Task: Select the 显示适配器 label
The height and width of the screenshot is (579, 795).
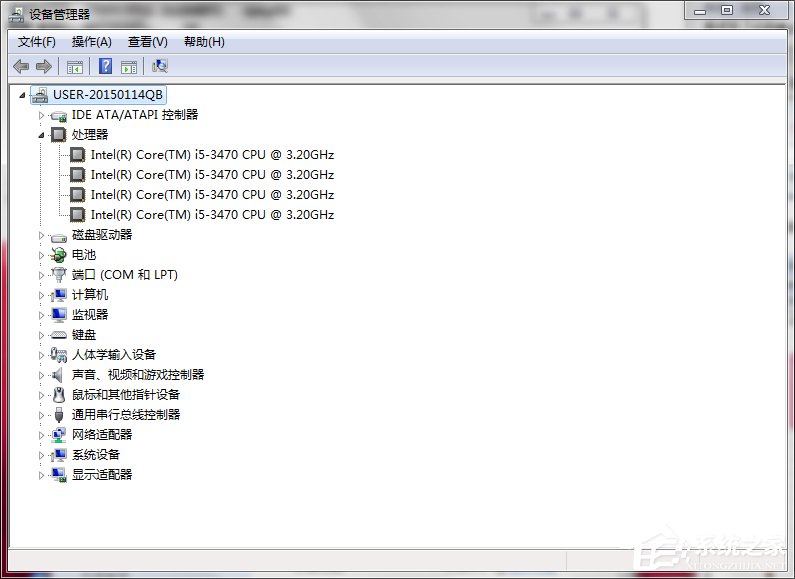Action: pos(102,475)
